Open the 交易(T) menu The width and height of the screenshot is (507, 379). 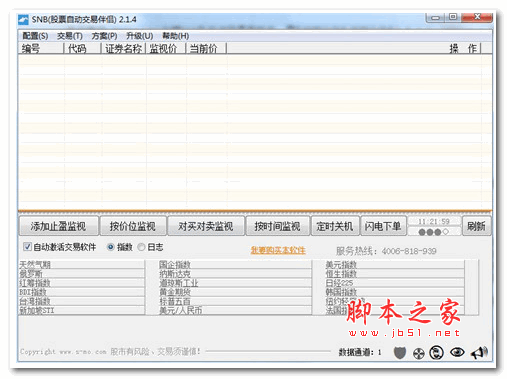70,36
